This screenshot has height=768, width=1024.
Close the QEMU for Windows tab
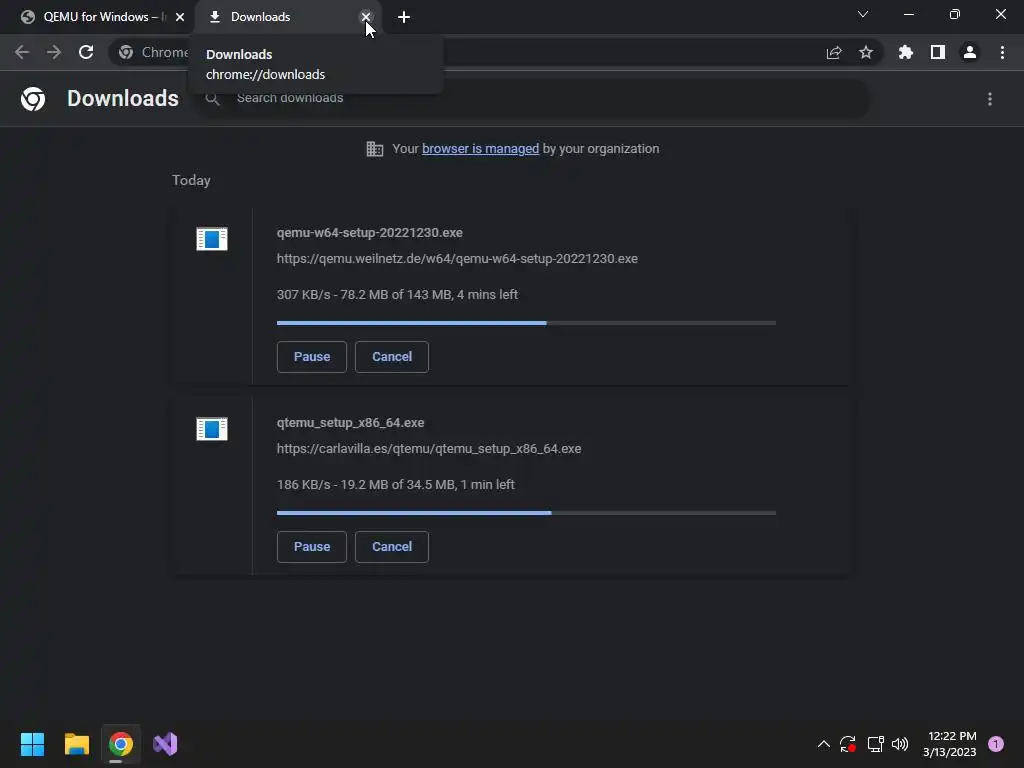[x=180, y=17]
